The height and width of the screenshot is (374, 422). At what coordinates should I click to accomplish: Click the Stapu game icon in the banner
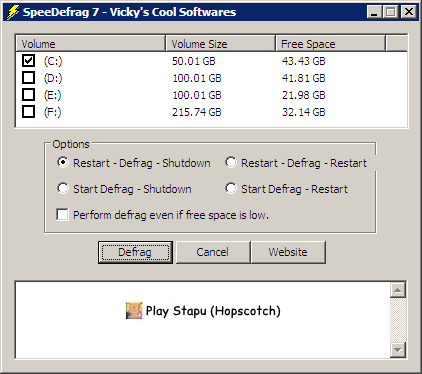click(134, 311)
